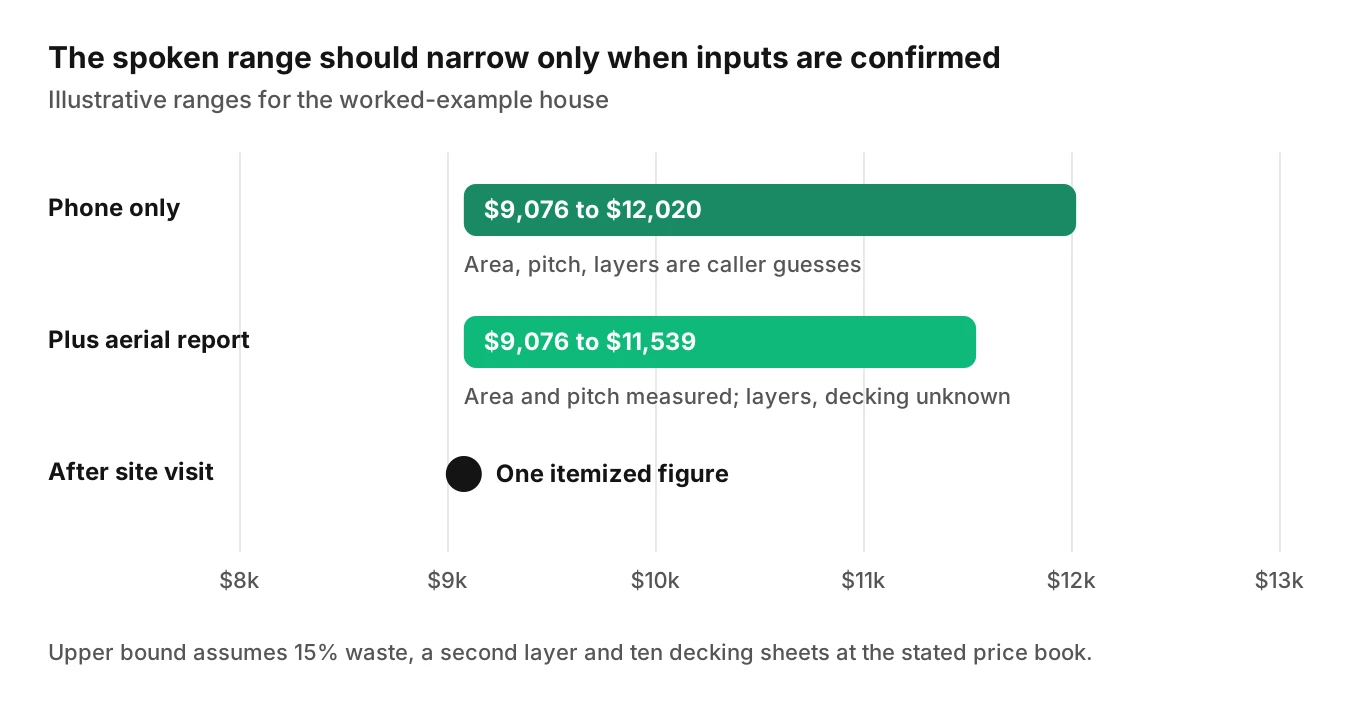Click the chart title about spoken range

pyautogui.click(x=524, y=58)
